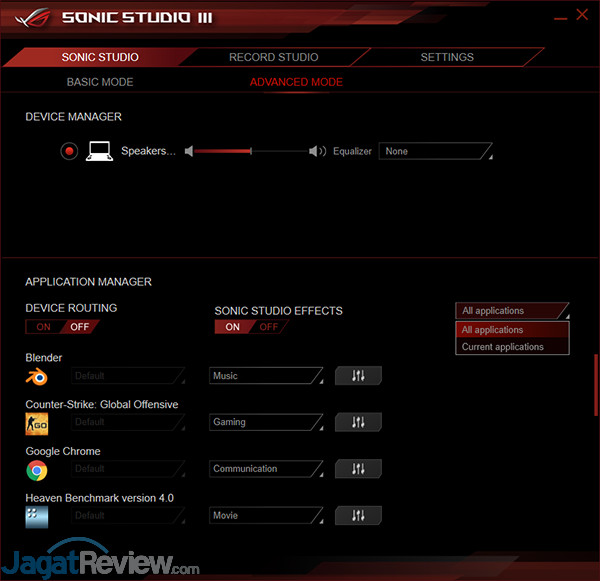Mute using the low volume speaker icon
Image resolution: width=600 pixels, height=581 pixels.
coord(189,151)
